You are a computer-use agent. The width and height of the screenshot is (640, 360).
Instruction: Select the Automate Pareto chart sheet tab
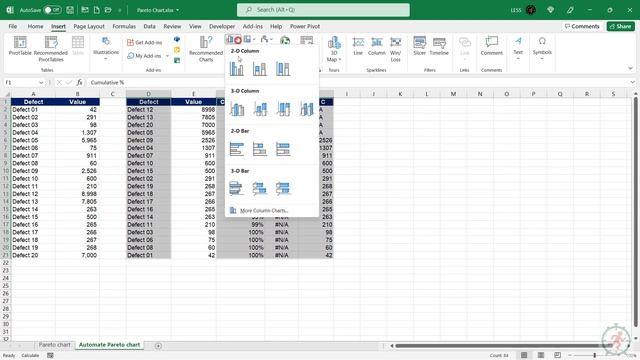(109, 345)
